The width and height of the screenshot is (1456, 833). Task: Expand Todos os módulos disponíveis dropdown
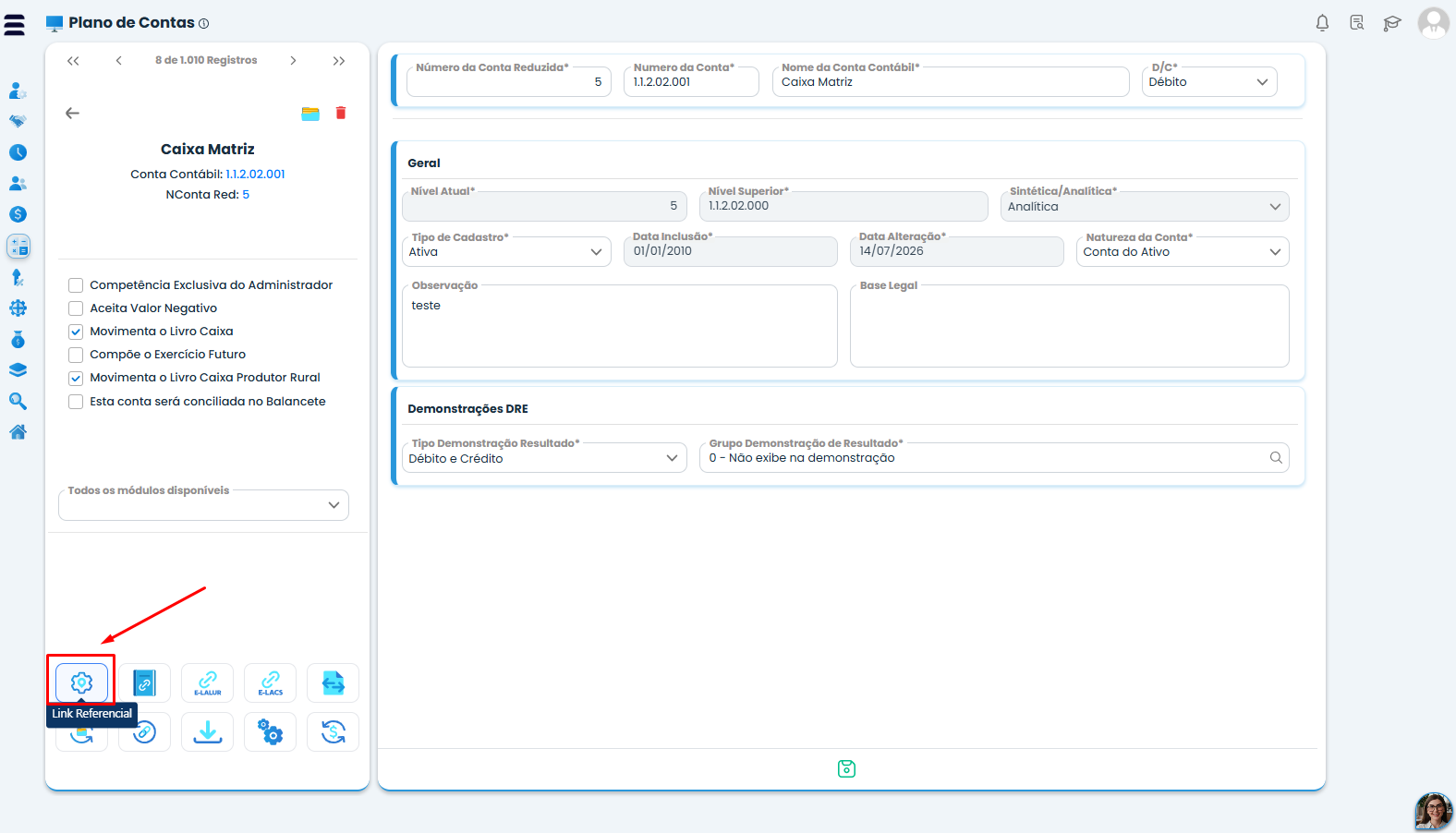tap(203, 505)
